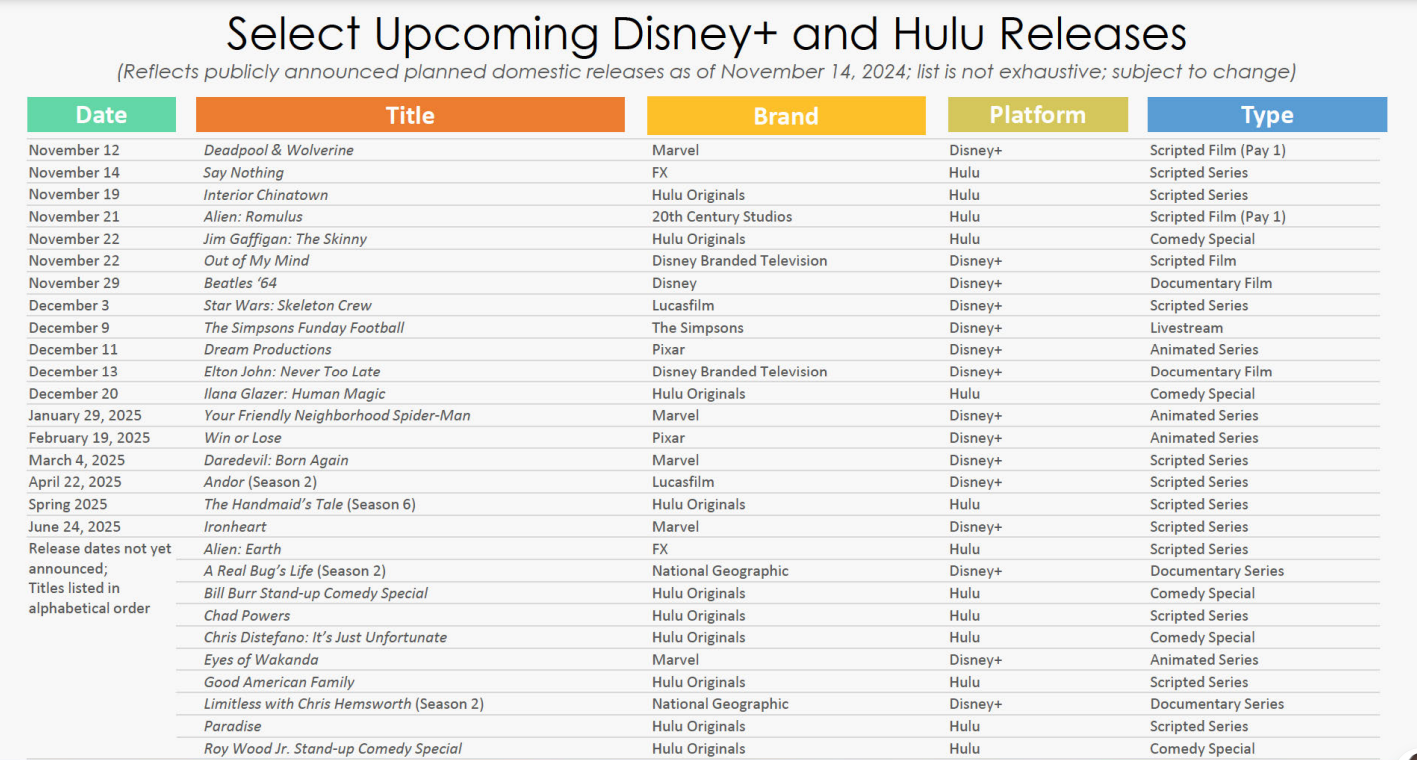Click the 'April 22, 2025' date
This screenshot has width=1417, height=760.
pos(75,482)
